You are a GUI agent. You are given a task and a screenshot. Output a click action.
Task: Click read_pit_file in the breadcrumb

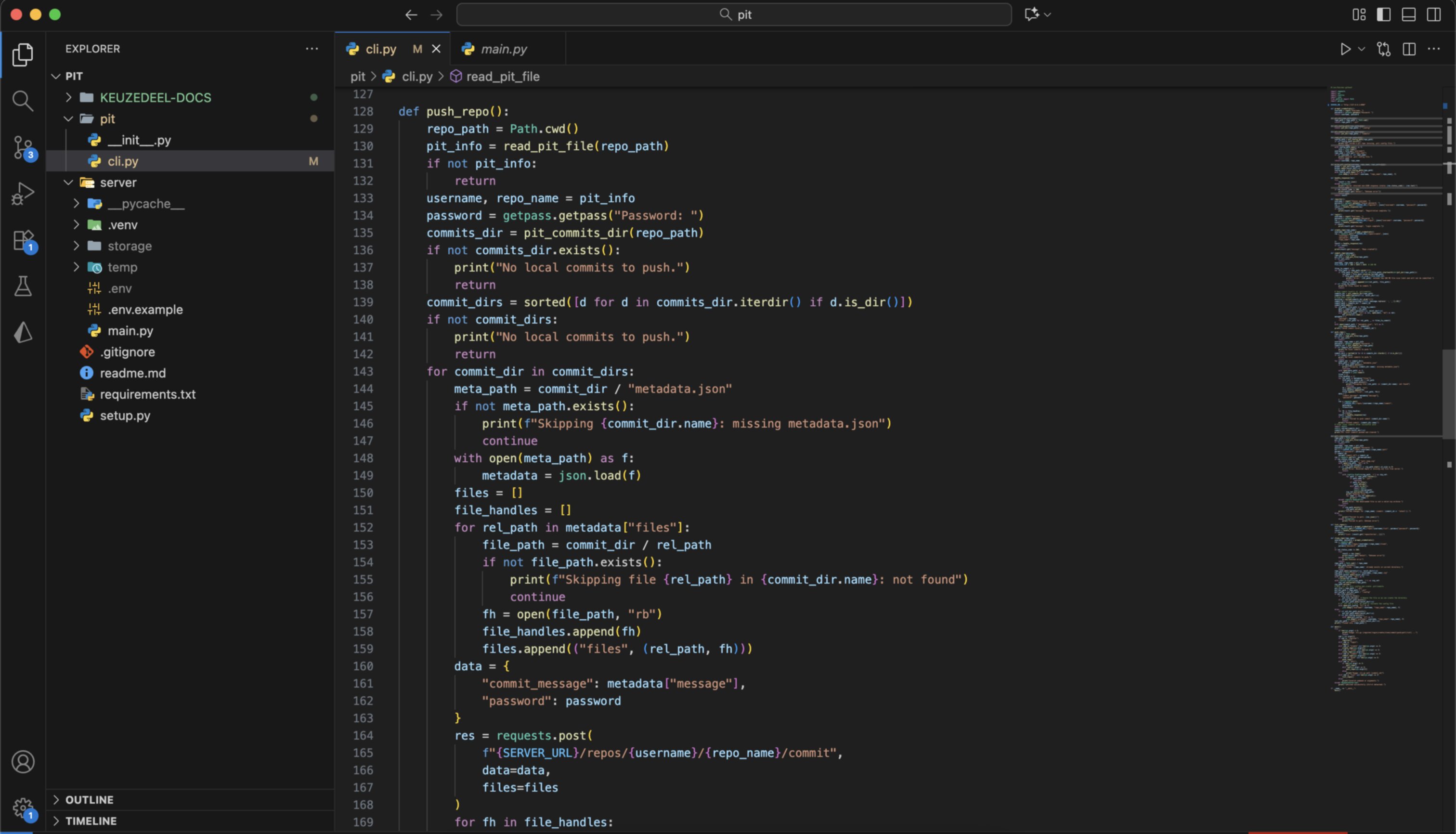tap(502, 76)
